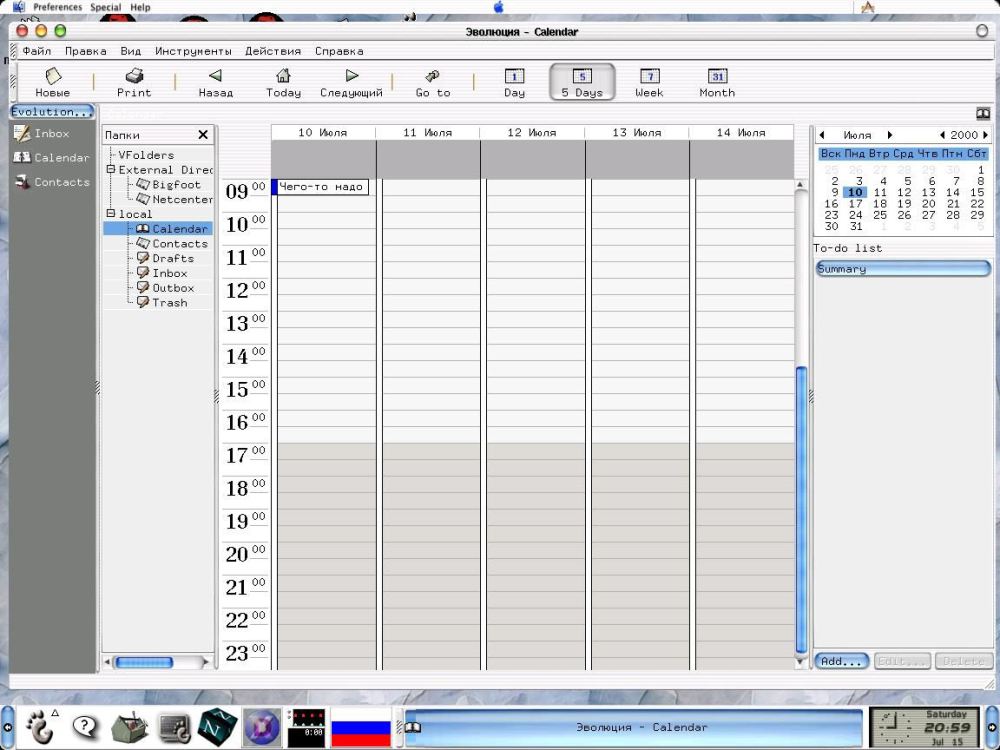Open the Справка menu
The image size is (1000, 750).
[339, 51]
